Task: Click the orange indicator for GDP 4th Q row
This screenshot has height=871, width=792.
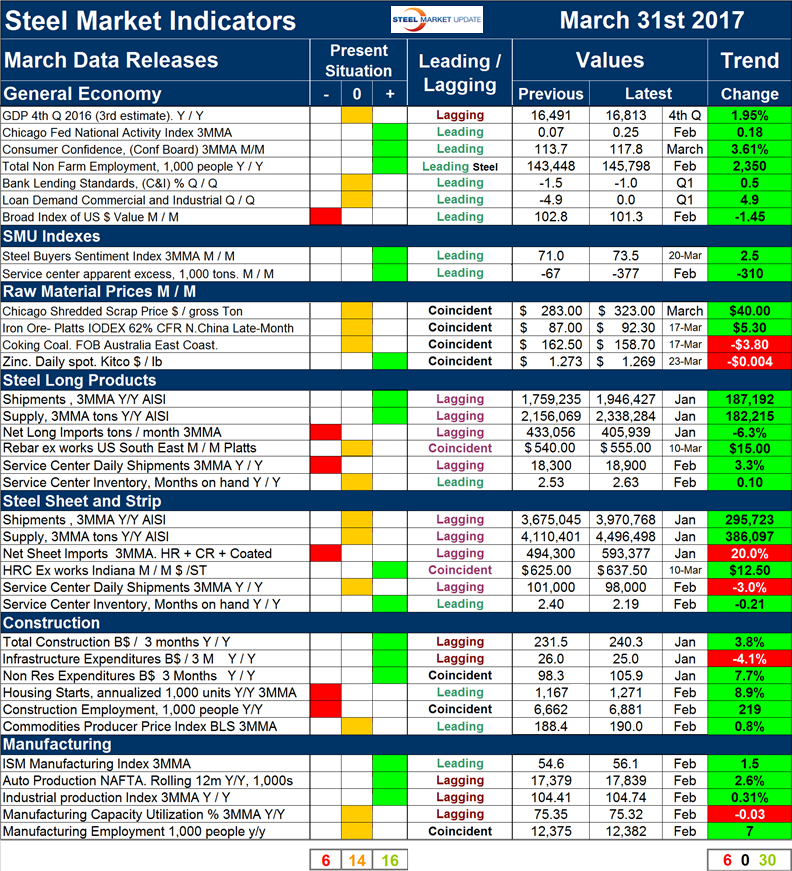Action: pyautogui.click(x=356, y=115)
